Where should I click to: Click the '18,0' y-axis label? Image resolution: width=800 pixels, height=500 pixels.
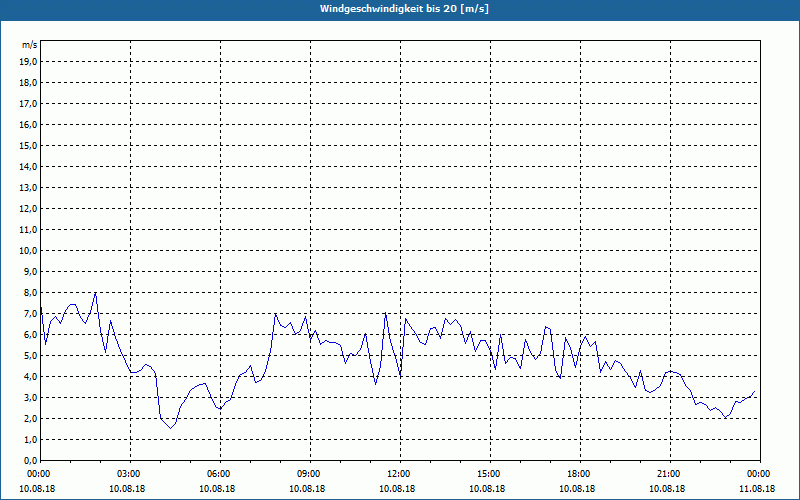28,83
